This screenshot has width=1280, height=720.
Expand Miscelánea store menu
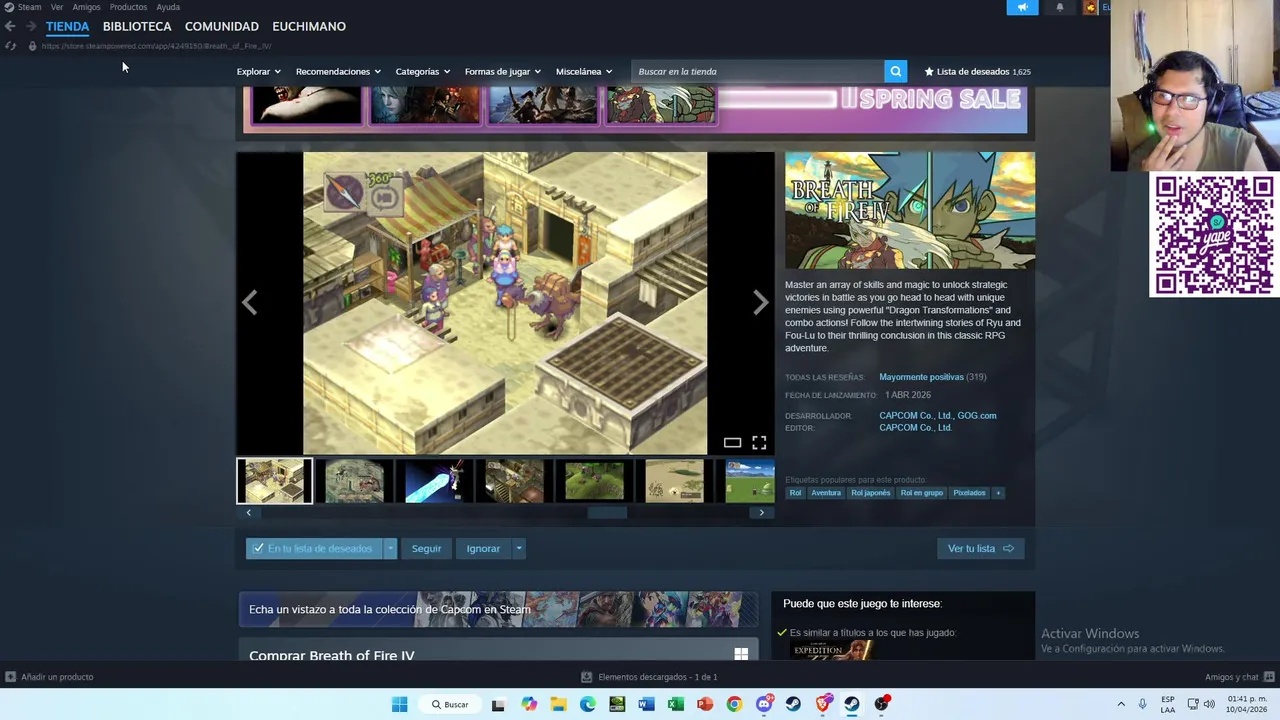[x=584, y=71]
